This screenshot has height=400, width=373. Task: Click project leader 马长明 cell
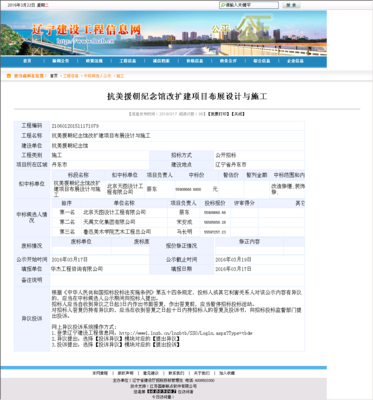(184, 232)
